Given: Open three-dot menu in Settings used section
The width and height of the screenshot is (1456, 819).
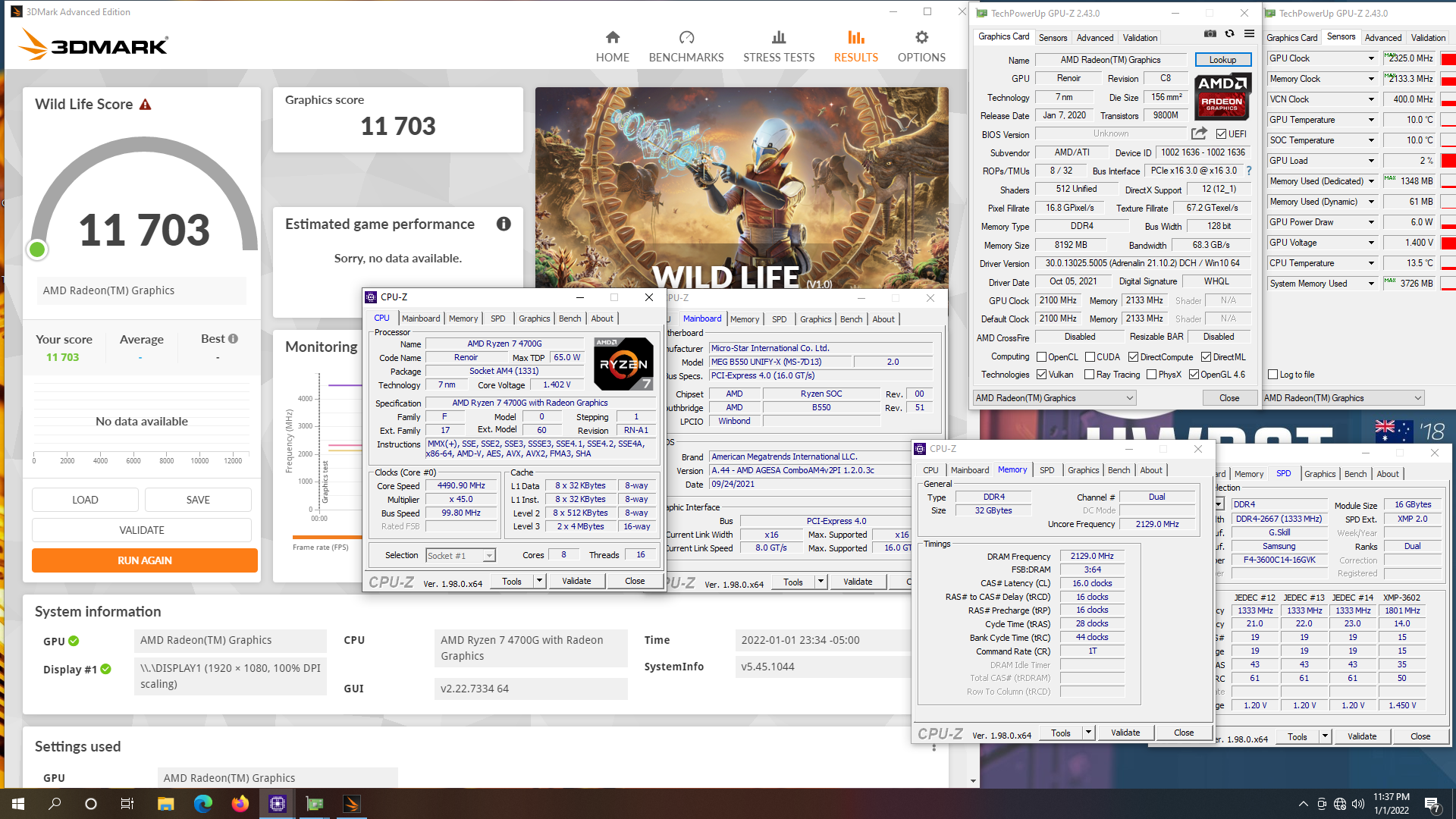Looking at the screenshot, I should 934,747.
